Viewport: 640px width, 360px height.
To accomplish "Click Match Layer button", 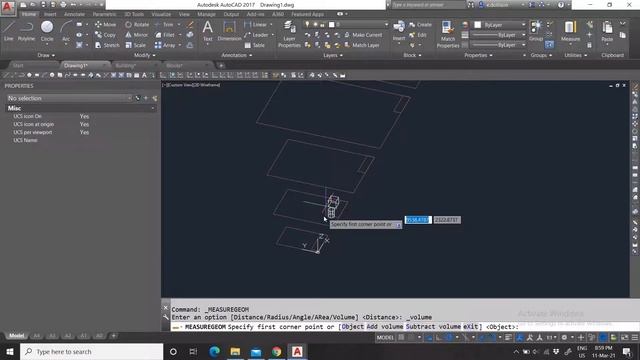I will coord(362,45).
